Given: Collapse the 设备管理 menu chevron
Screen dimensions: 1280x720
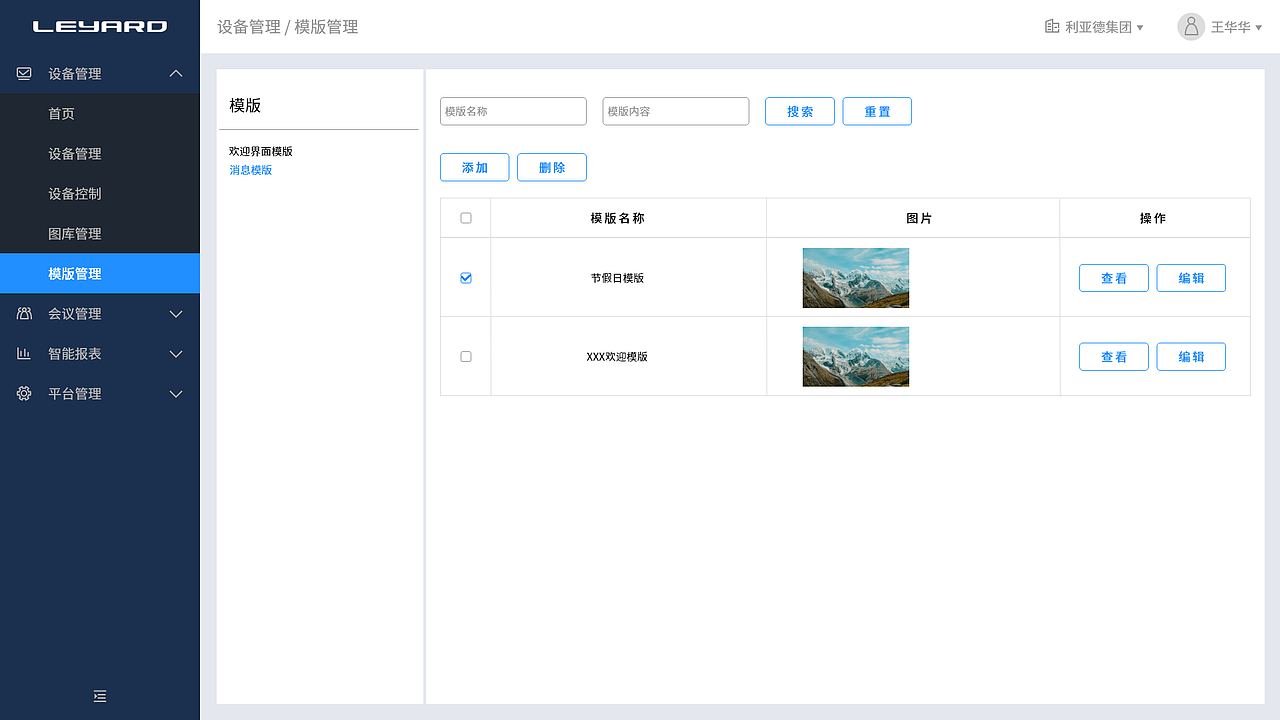Looking at the screenshot, I should pyautogui.click(x=176, y=73).
